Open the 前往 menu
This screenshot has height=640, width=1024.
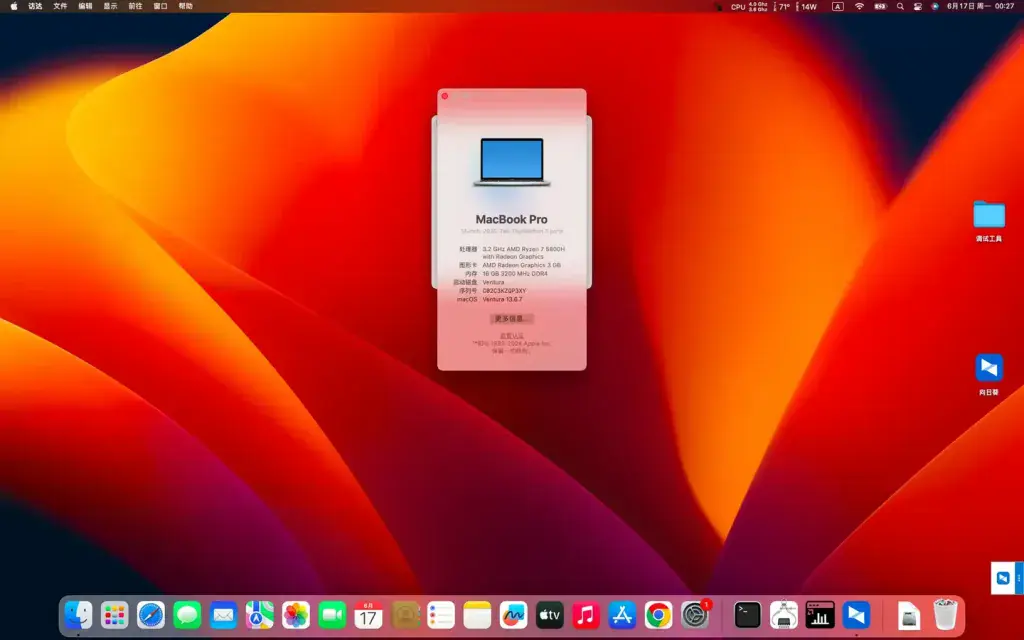click(x=135, y=6)
